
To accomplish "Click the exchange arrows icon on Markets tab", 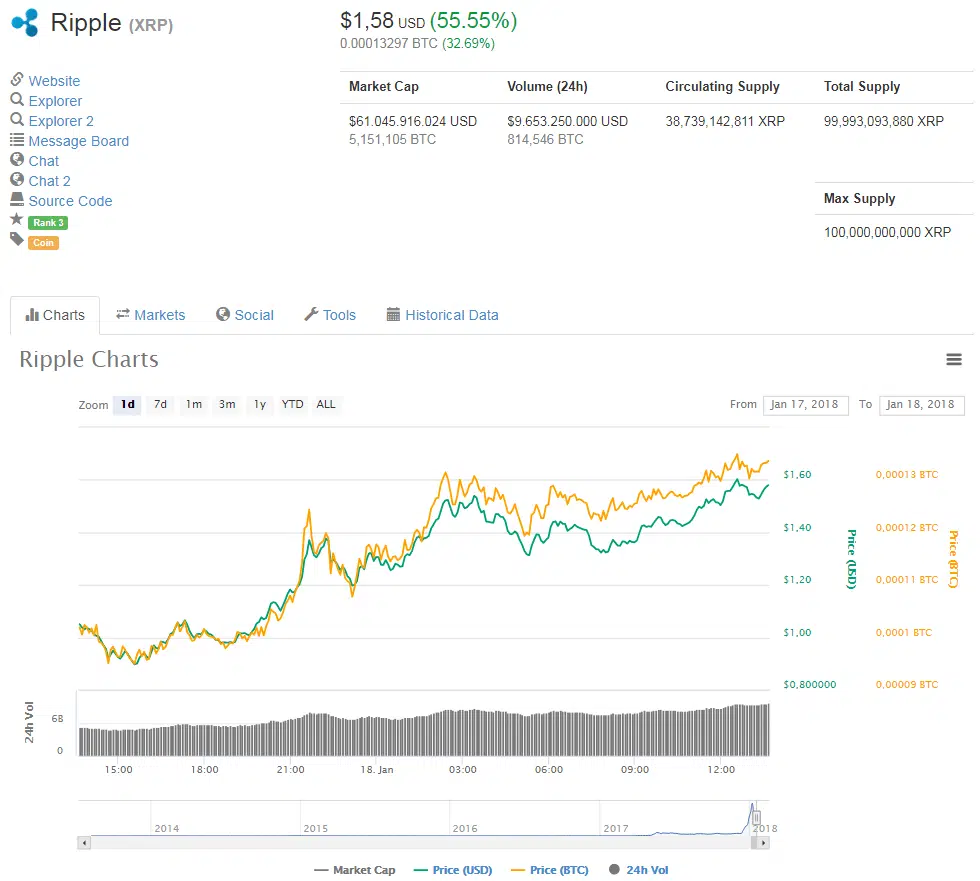I will click(x=122, y=314).
